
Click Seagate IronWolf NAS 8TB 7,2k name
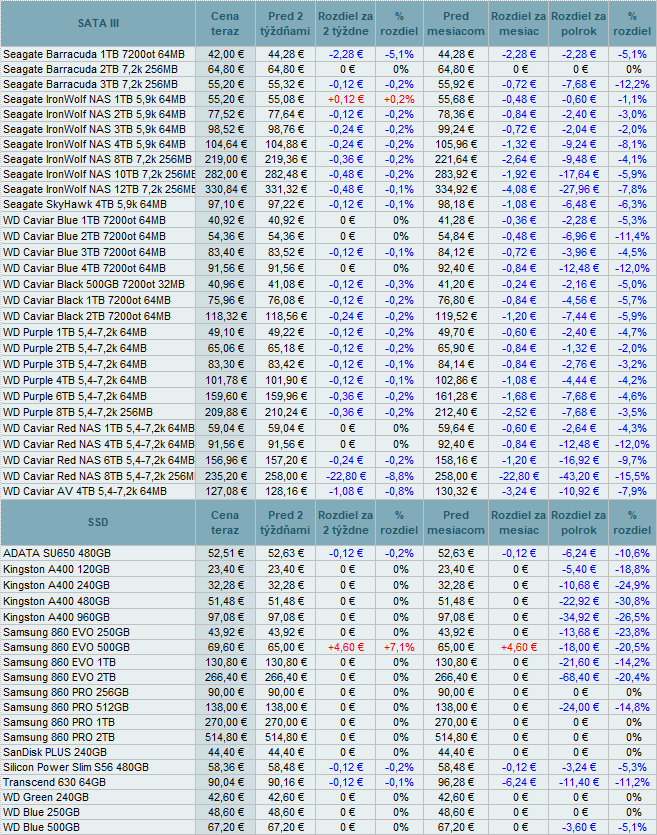(x=97, y=159)
